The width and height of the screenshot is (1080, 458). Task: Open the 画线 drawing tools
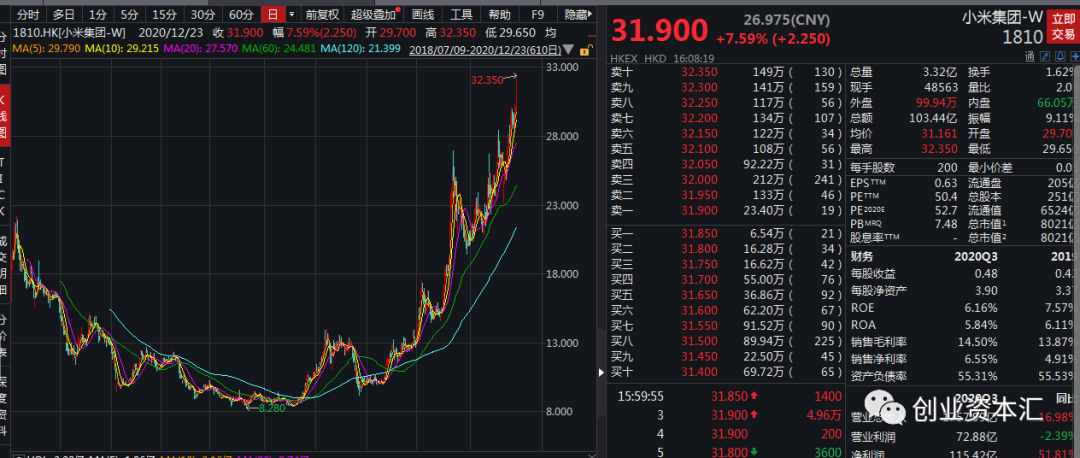tap(422, 14)
